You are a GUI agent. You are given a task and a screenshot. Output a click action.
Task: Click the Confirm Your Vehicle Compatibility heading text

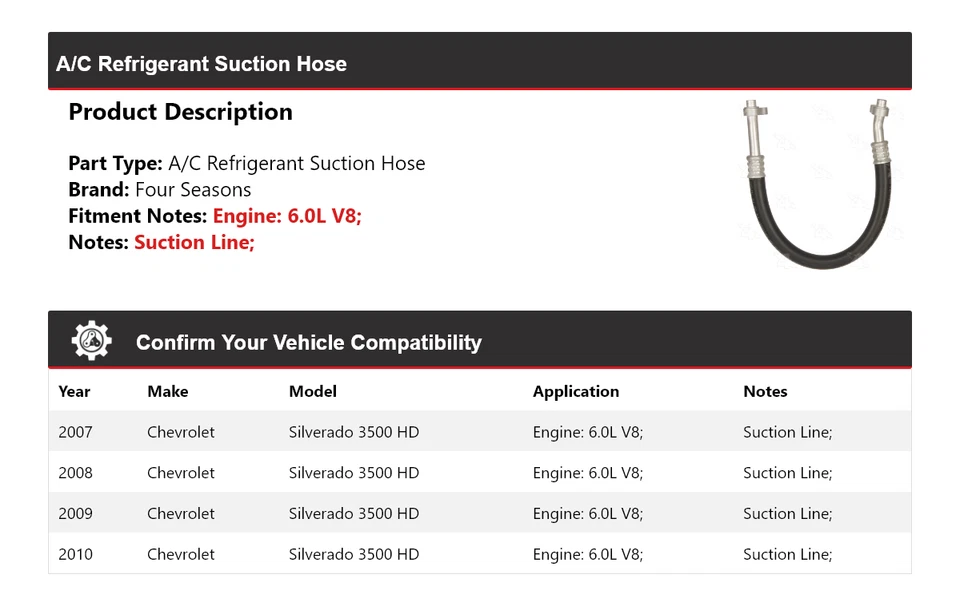click(x=308, y=343)
